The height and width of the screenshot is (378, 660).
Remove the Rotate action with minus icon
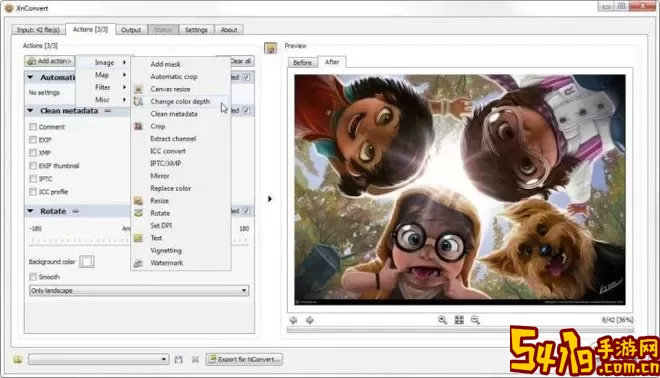75,211
